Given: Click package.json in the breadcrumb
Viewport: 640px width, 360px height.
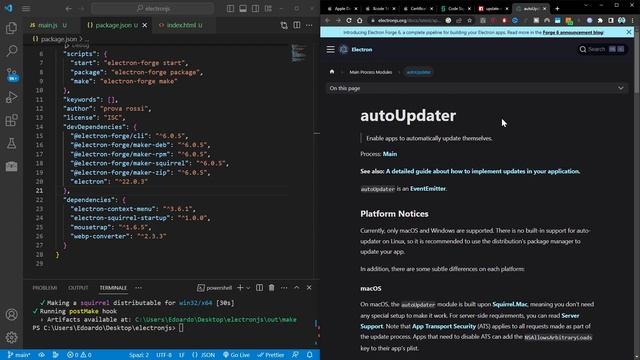Looking at the screenshot, I should pos(59,39).
